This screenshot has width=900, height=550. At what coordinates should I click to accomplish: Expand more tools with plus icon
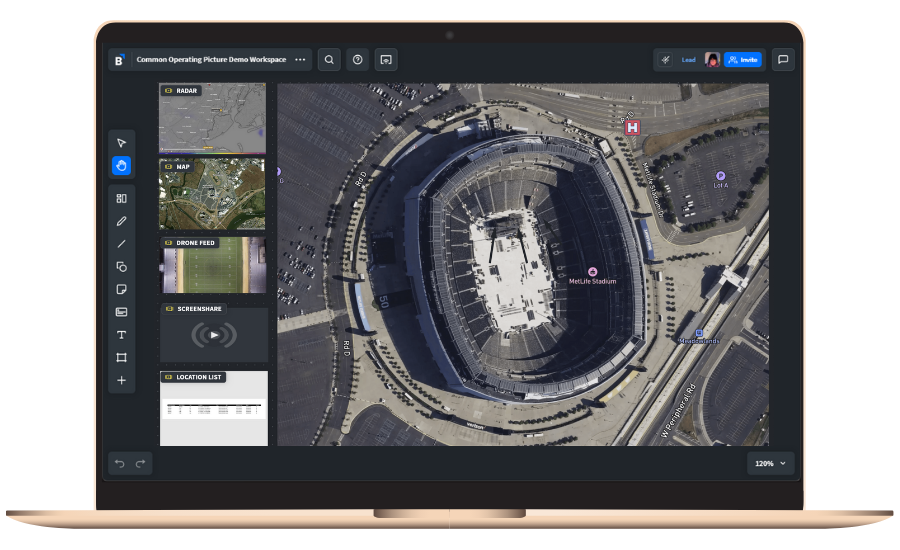[x=121, y=380]
